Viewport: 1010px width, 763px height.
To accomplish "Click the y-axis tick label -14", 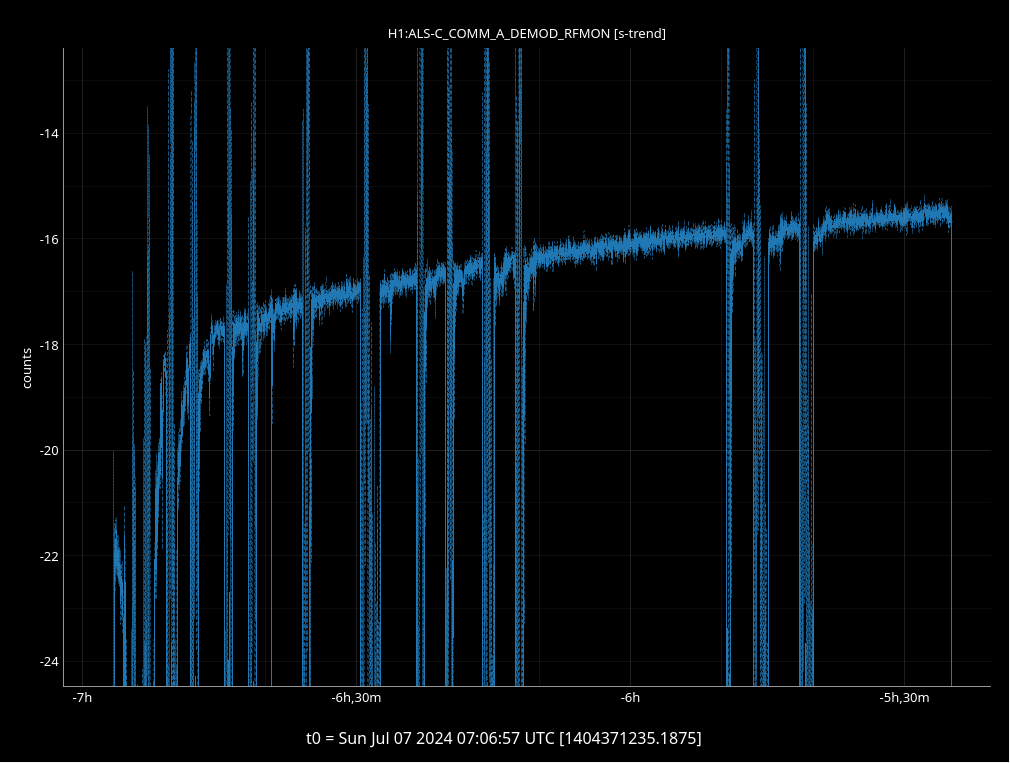I will [49, 134].
